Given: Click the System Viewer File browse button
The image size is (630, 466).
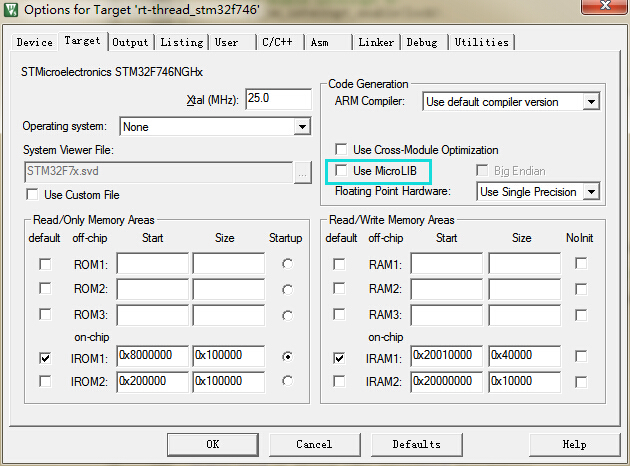Looking at the screenshot, I should [x=303, y=171].
